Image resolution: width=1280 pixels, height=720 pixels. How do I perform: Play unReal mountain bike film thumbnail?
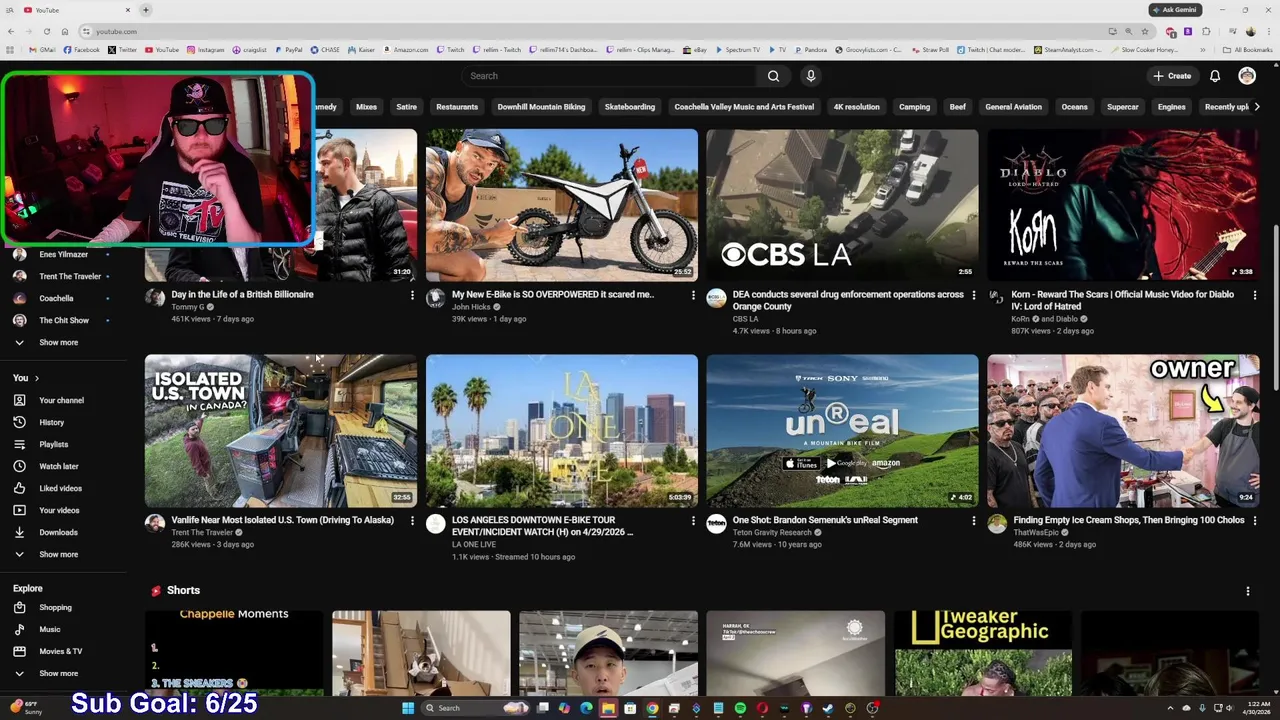(843, 431)
